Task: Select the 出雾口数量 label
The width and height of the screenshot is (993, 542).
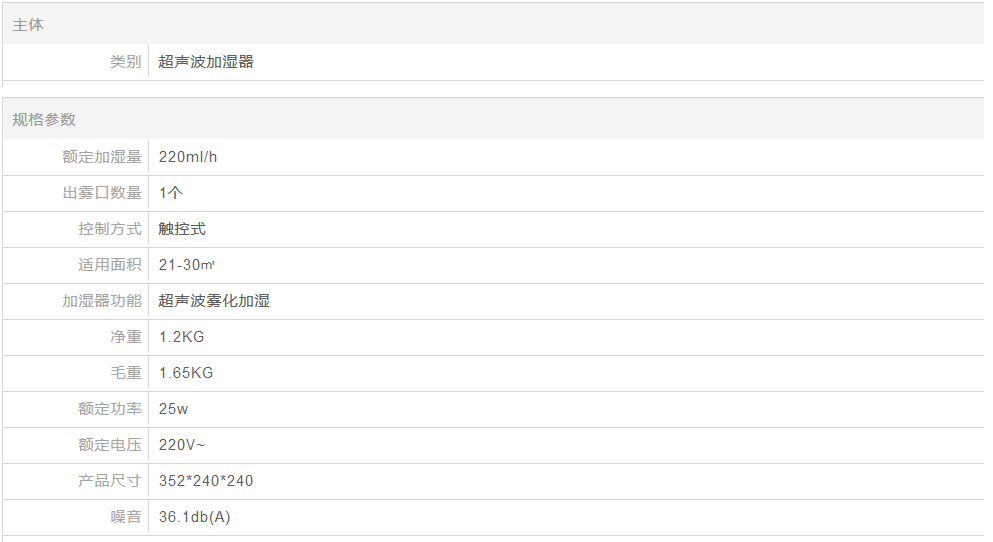Action: (x=102, y=193)
